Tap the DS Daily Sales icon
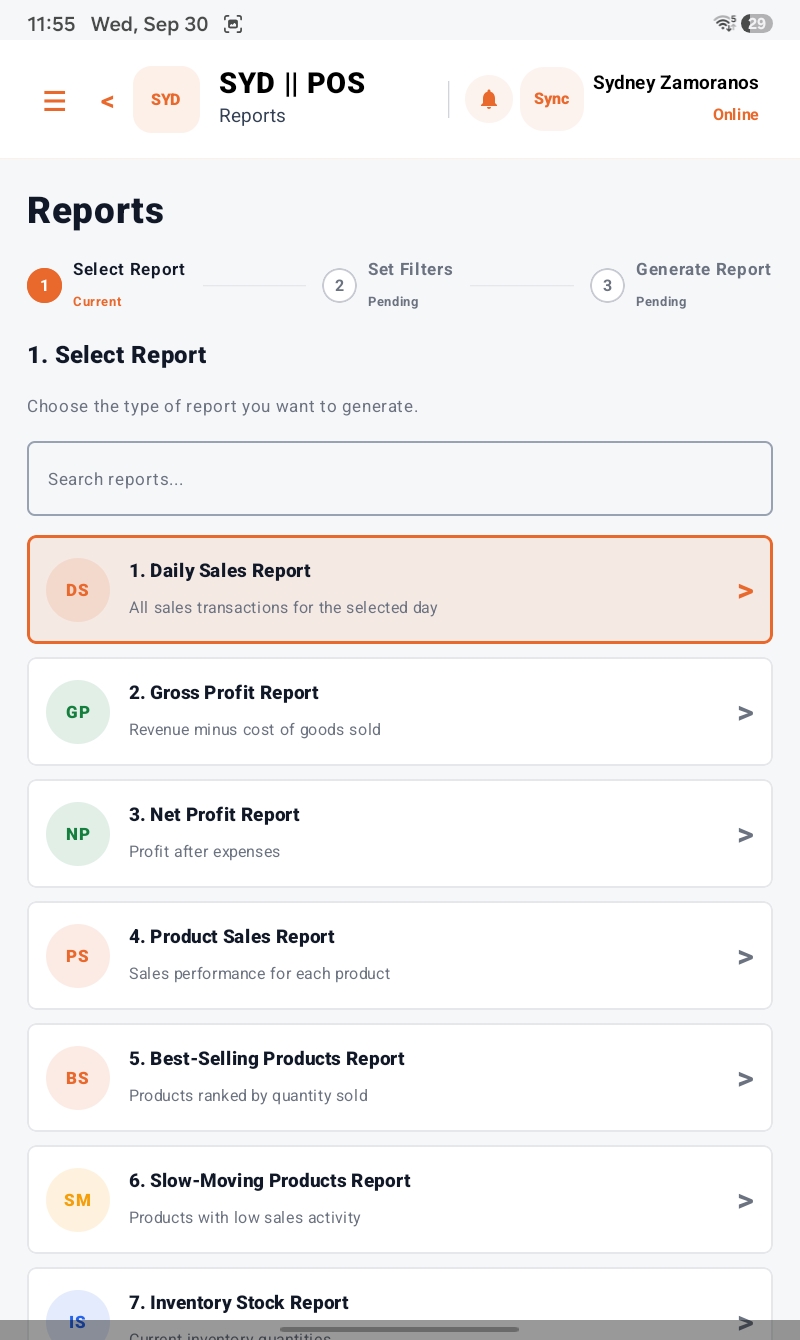 tap(78, 590)
